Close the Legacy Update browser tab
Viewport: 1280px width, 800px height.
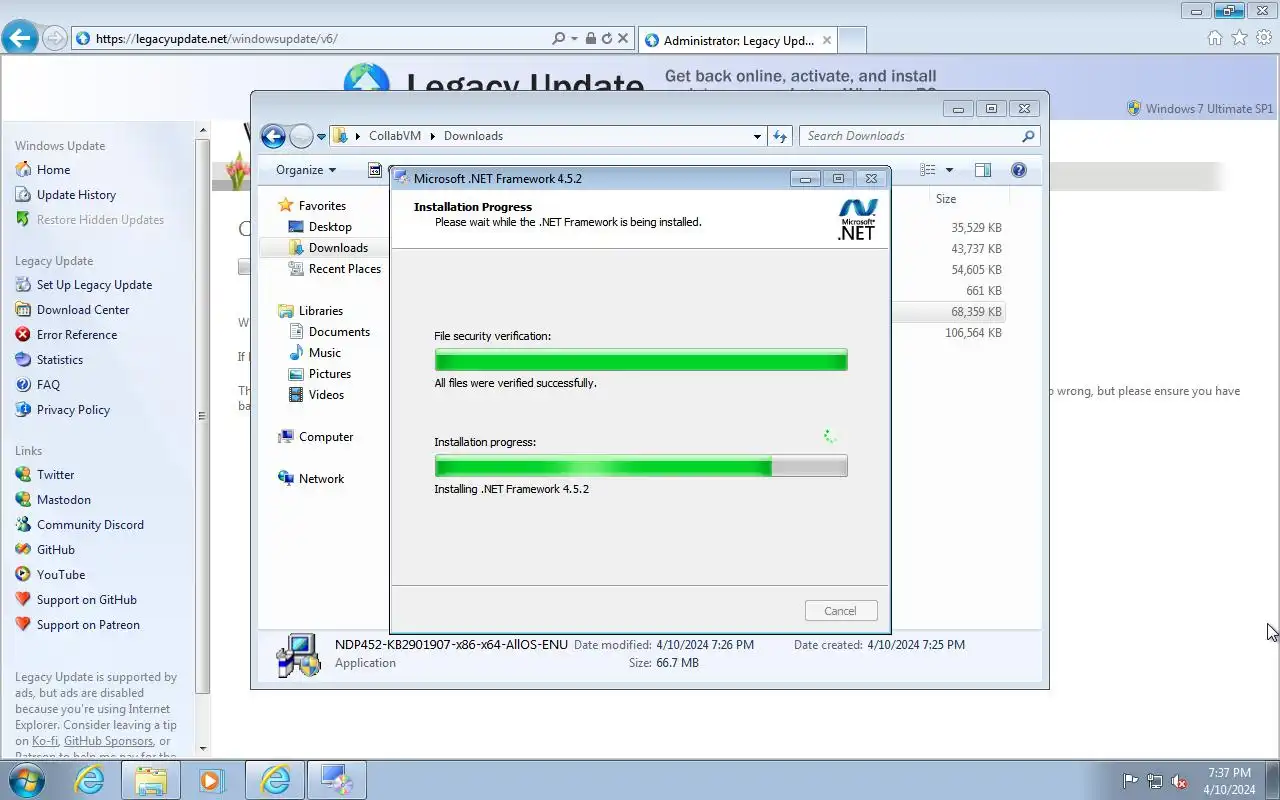pos(826,40)
